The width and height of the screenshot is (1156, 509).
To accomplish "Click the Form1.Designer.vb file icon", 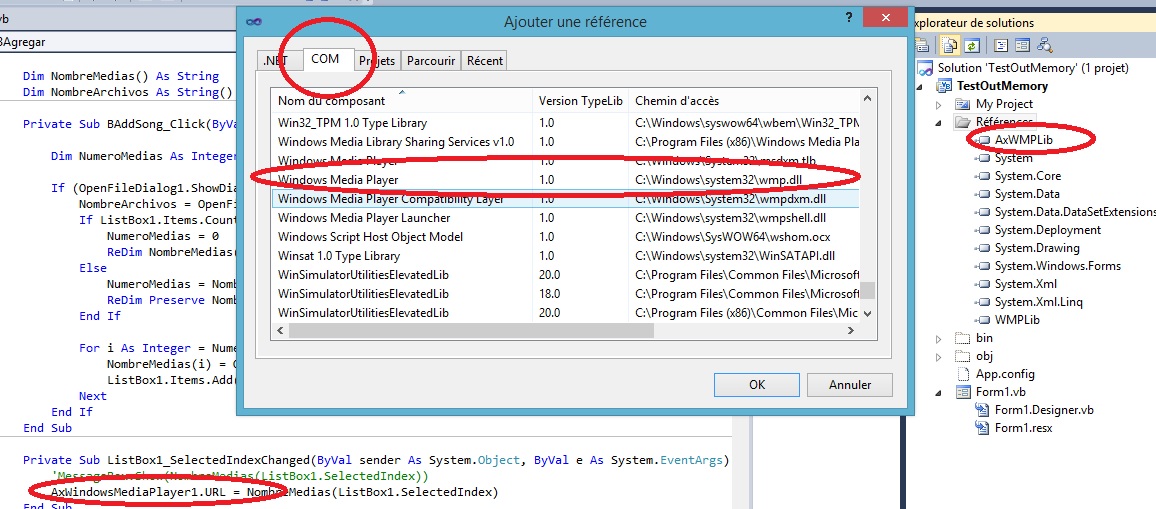I will pyautogui.click(x=982, y=410).
